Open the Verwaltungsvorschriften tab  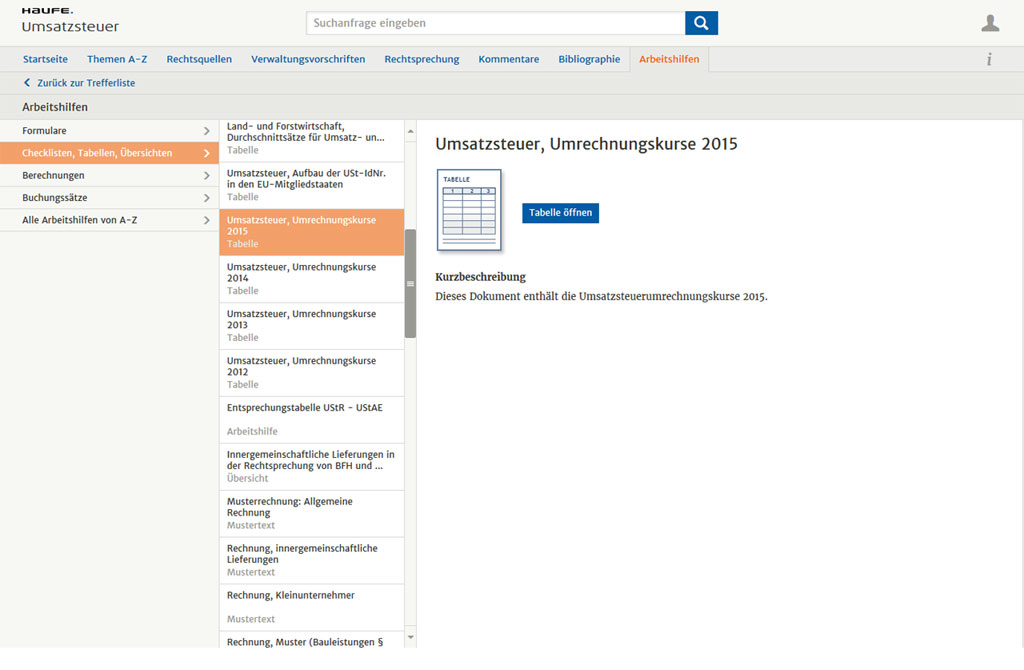tap(308, 59)
